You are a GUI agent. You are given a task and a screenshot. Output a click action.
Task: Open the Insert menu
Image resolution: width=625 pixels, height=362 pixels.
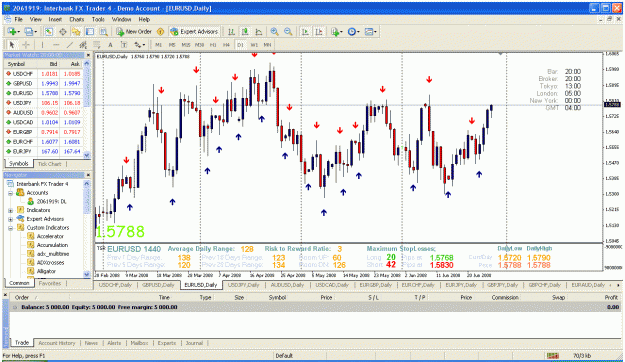pos(55,19)
